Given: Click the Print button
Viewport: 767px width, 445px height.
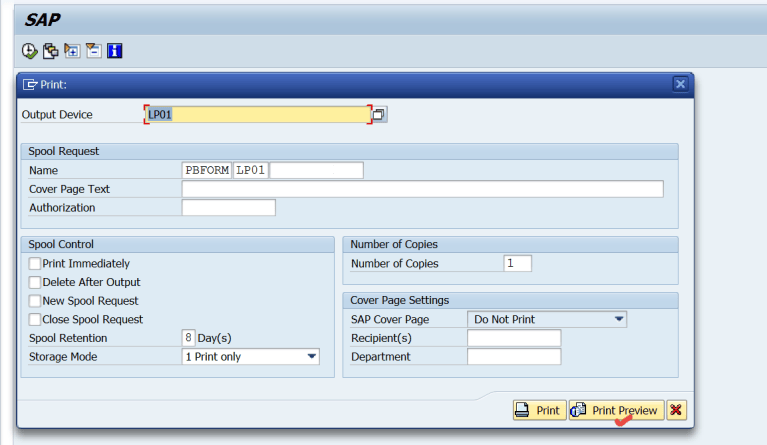Looking at the screenshot, I should click(x=540, y=410).
